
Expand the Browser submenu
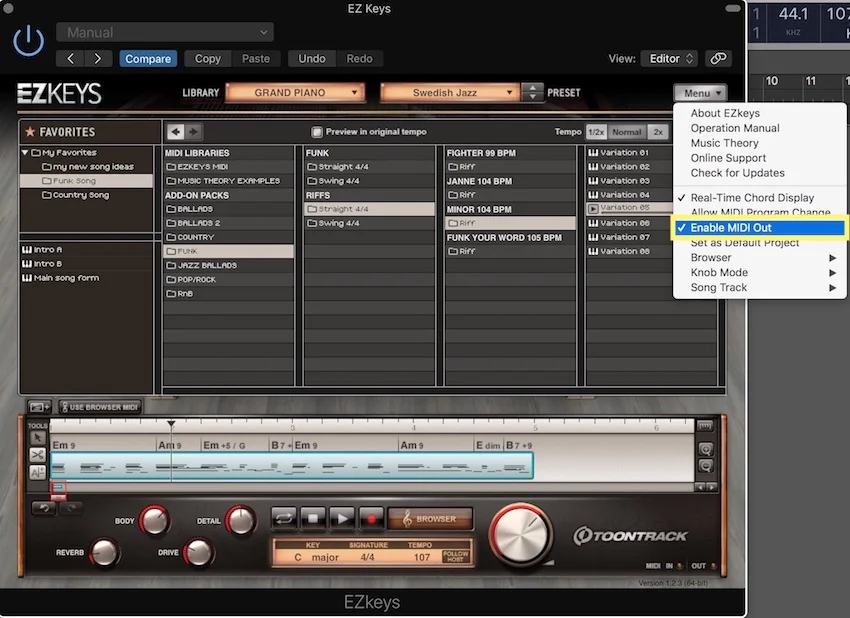[759, 258]
